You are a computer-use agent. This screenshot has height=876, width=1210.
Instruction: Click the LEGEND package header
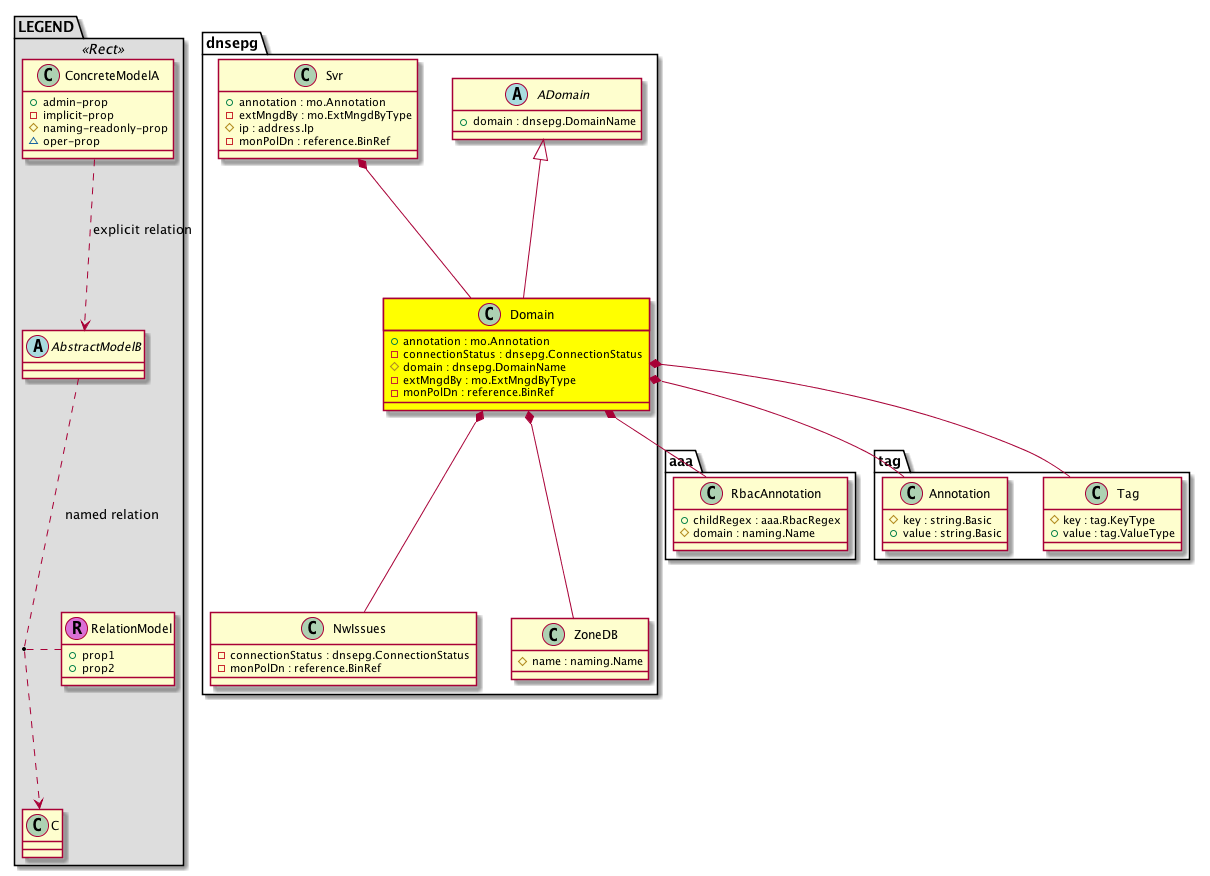(43, 27)
